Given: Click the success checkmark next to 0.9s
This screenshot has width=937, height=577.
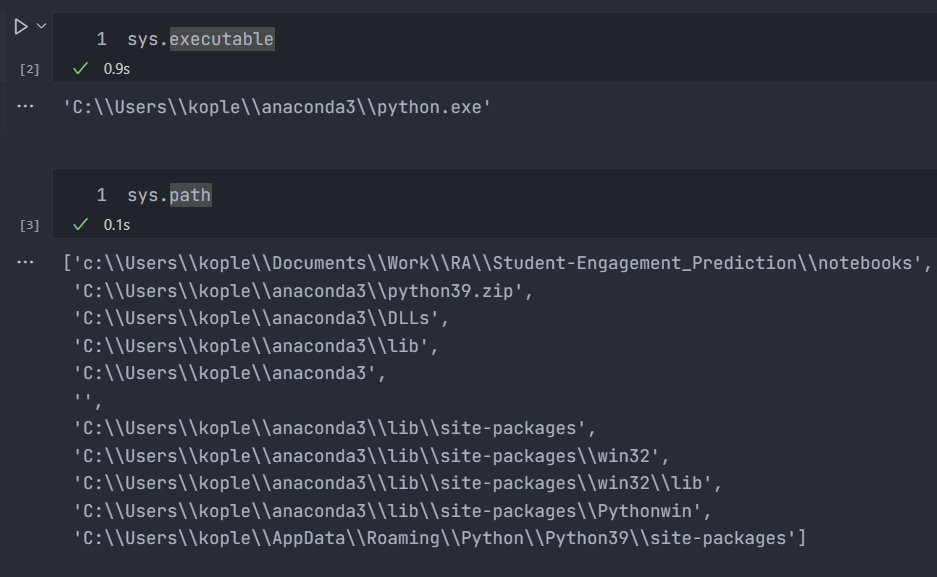Looking at the screenshot, I should pyautogui.click(x=81, y=69).
